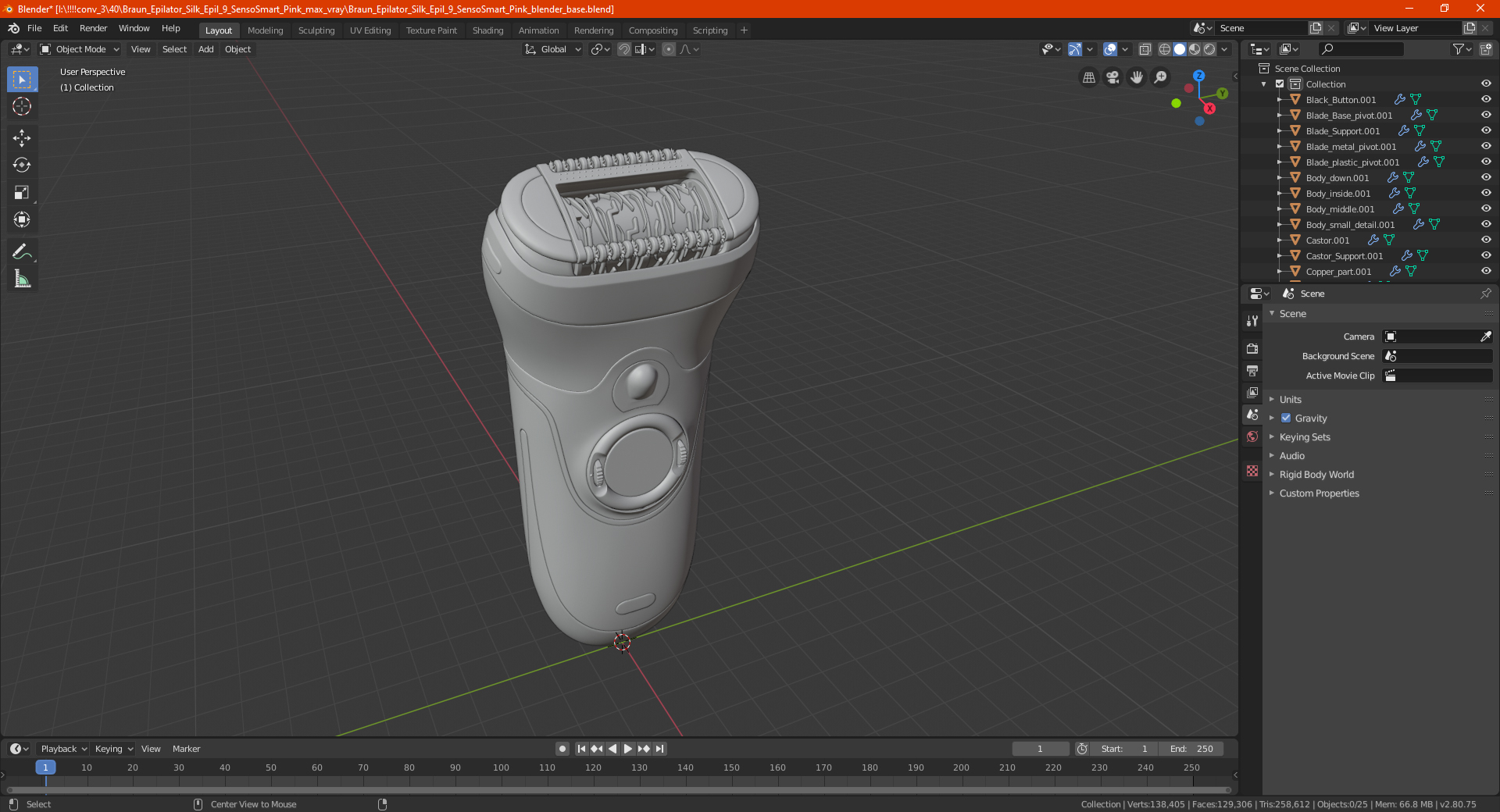The width and height of the screenshot is (1500, 812).
Task: Open the viewport Select menu
Action: tap(174, 49)
